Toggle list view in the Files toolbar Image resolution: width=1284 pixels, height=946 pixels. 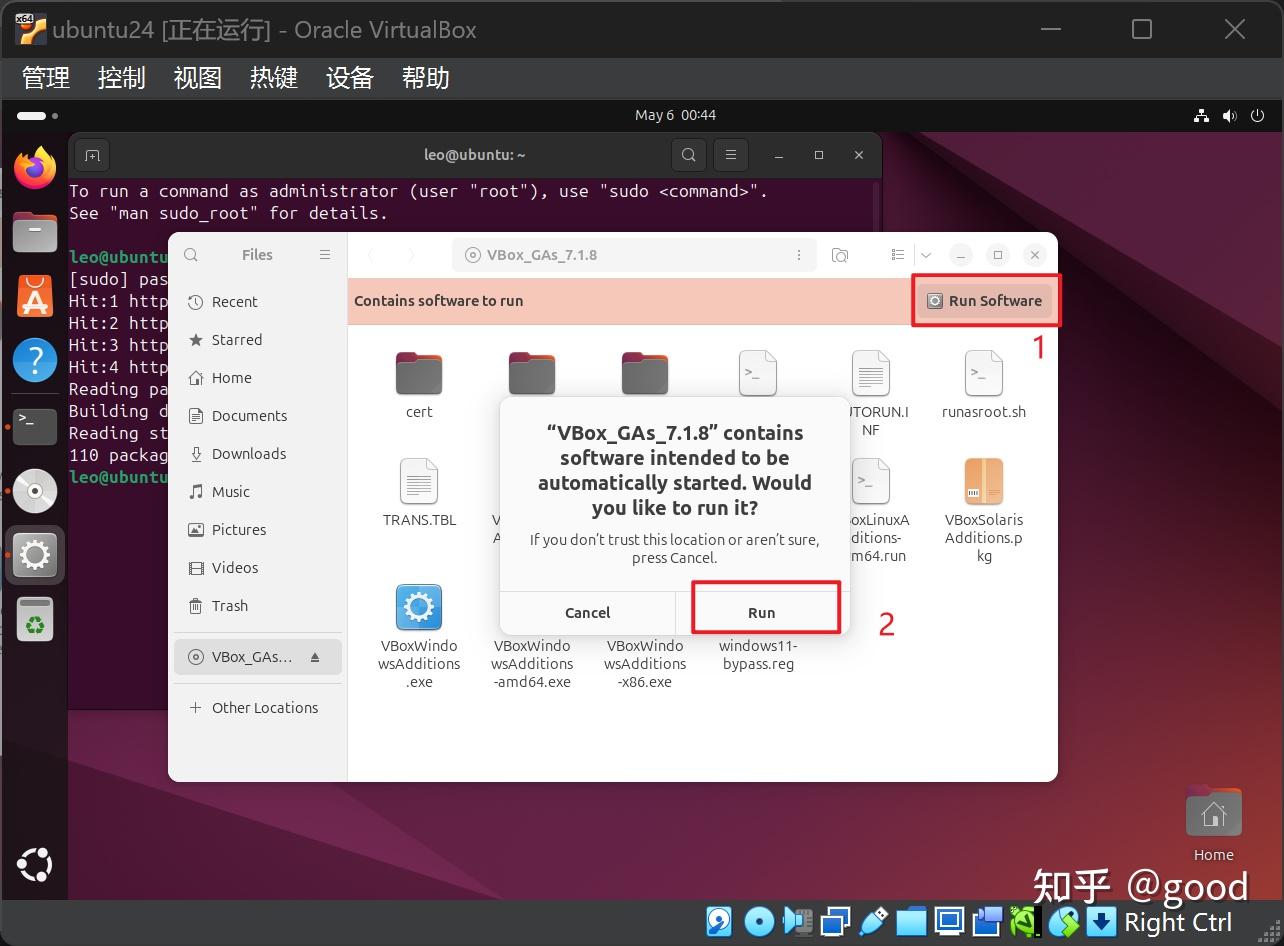click(x=897, y=254)
